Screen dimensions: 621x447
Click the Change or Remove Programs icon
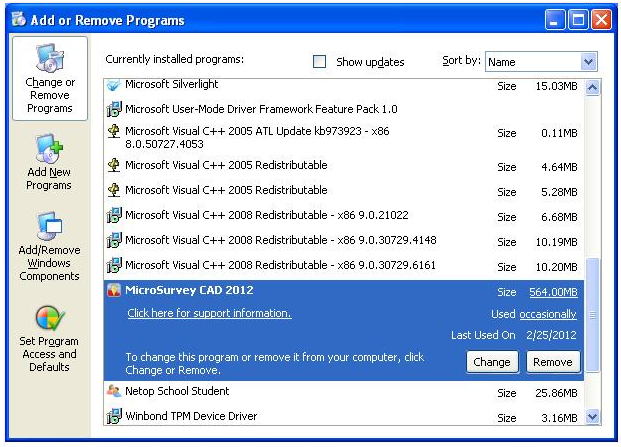(49, 58)
